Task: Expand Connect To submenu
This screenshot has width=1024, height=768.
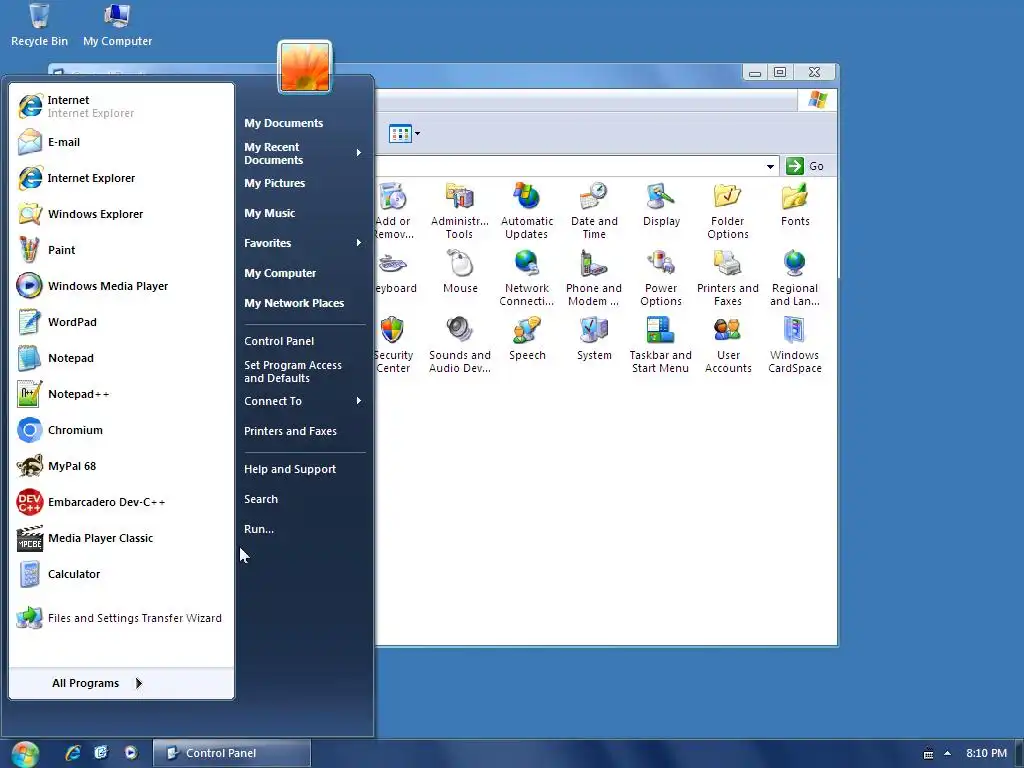Action: pos(303,401)
